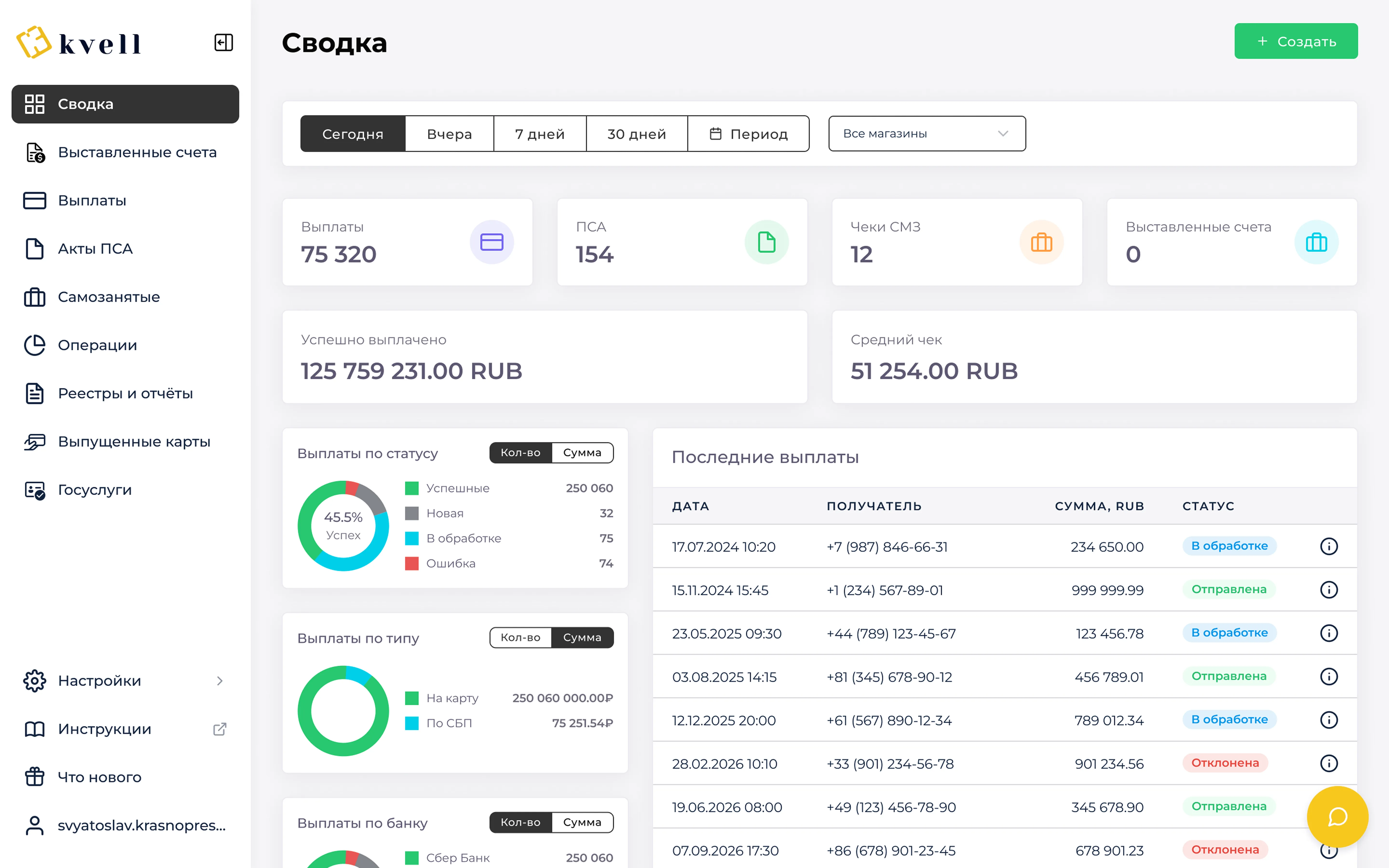1389x868 pixels.
Task: Click info icon for the 17.07.2024 payout
Action: 1329,547
